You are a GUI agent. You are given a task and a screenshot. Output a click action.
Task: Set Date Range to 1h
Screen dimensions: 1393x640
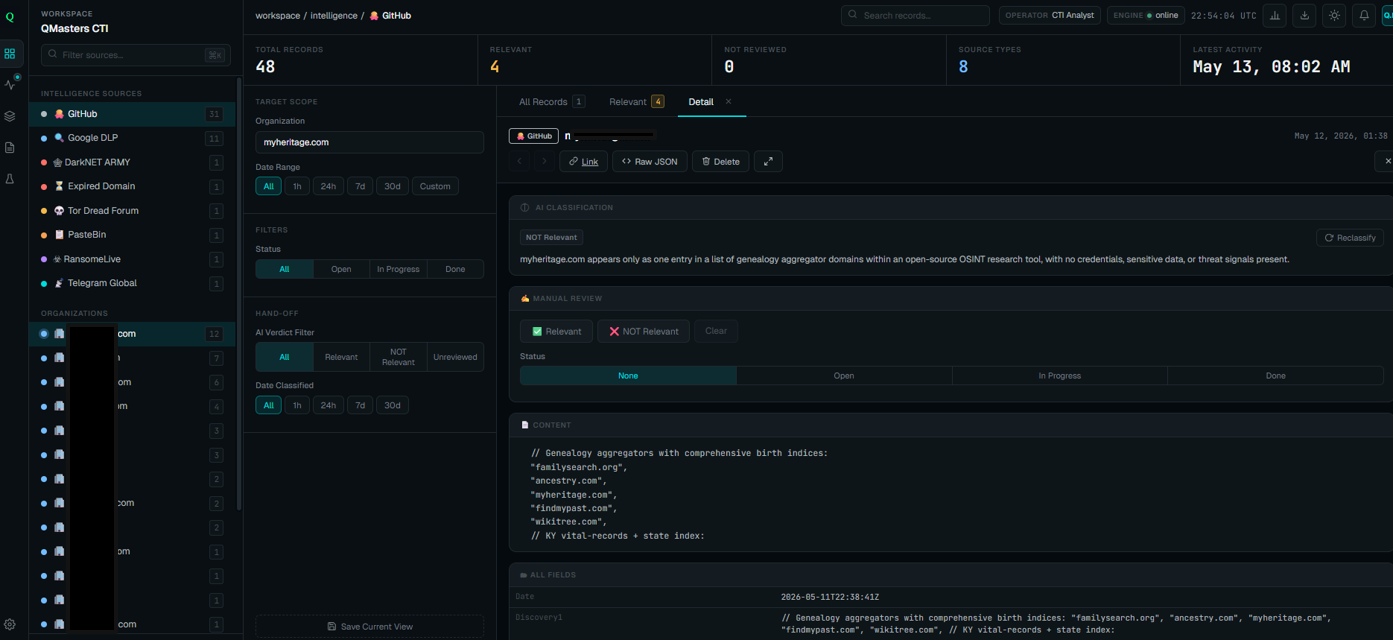(297, 186)
